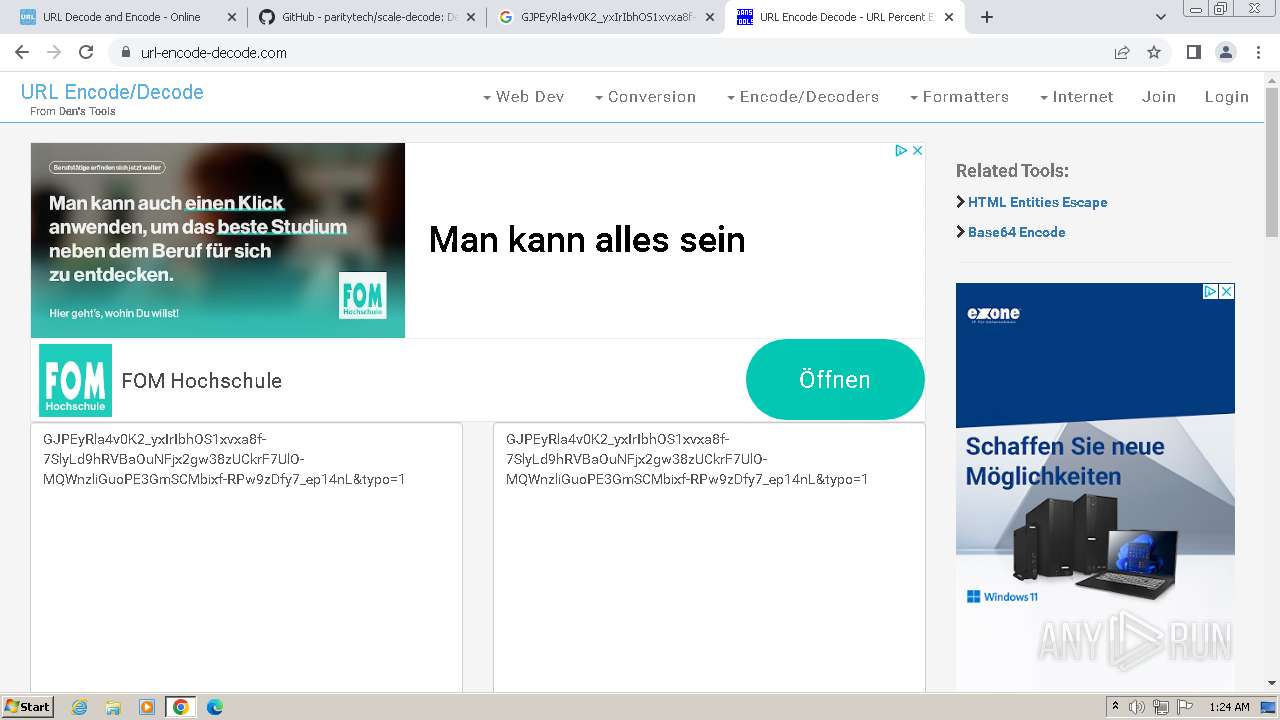The height and width of the screenshot is (720, 1280).
Task: Click the FOM study banner image
Action: [x=218, y=240]
